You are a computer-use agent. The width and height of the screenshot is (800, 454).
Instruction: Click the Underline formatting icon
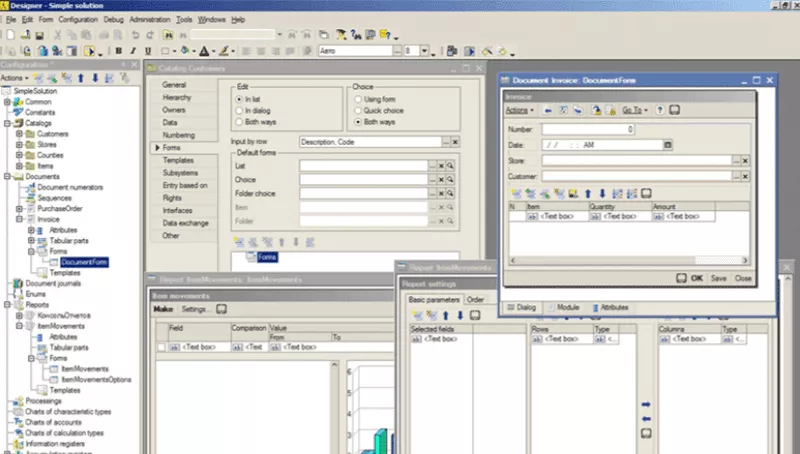click(148, 51)
